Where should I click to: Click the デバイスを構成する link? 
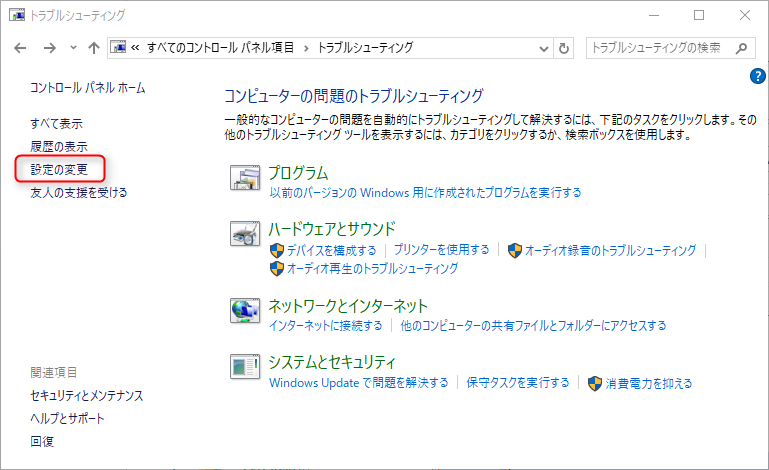[x=331, y=250]
